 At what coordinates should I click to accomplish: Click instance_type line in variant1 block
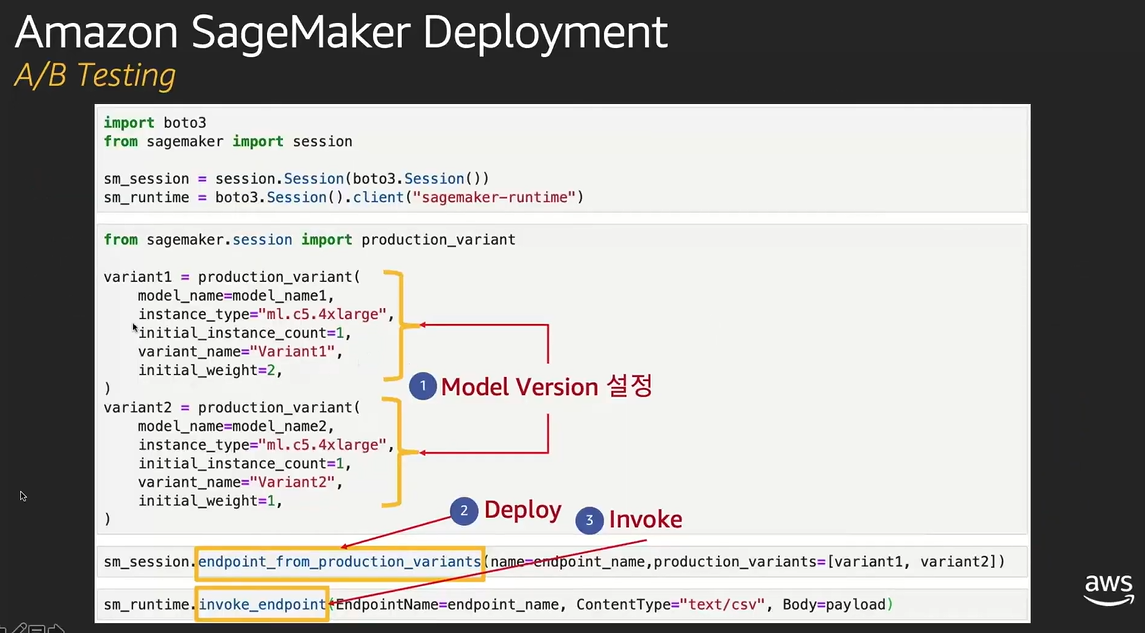[266, 315]
